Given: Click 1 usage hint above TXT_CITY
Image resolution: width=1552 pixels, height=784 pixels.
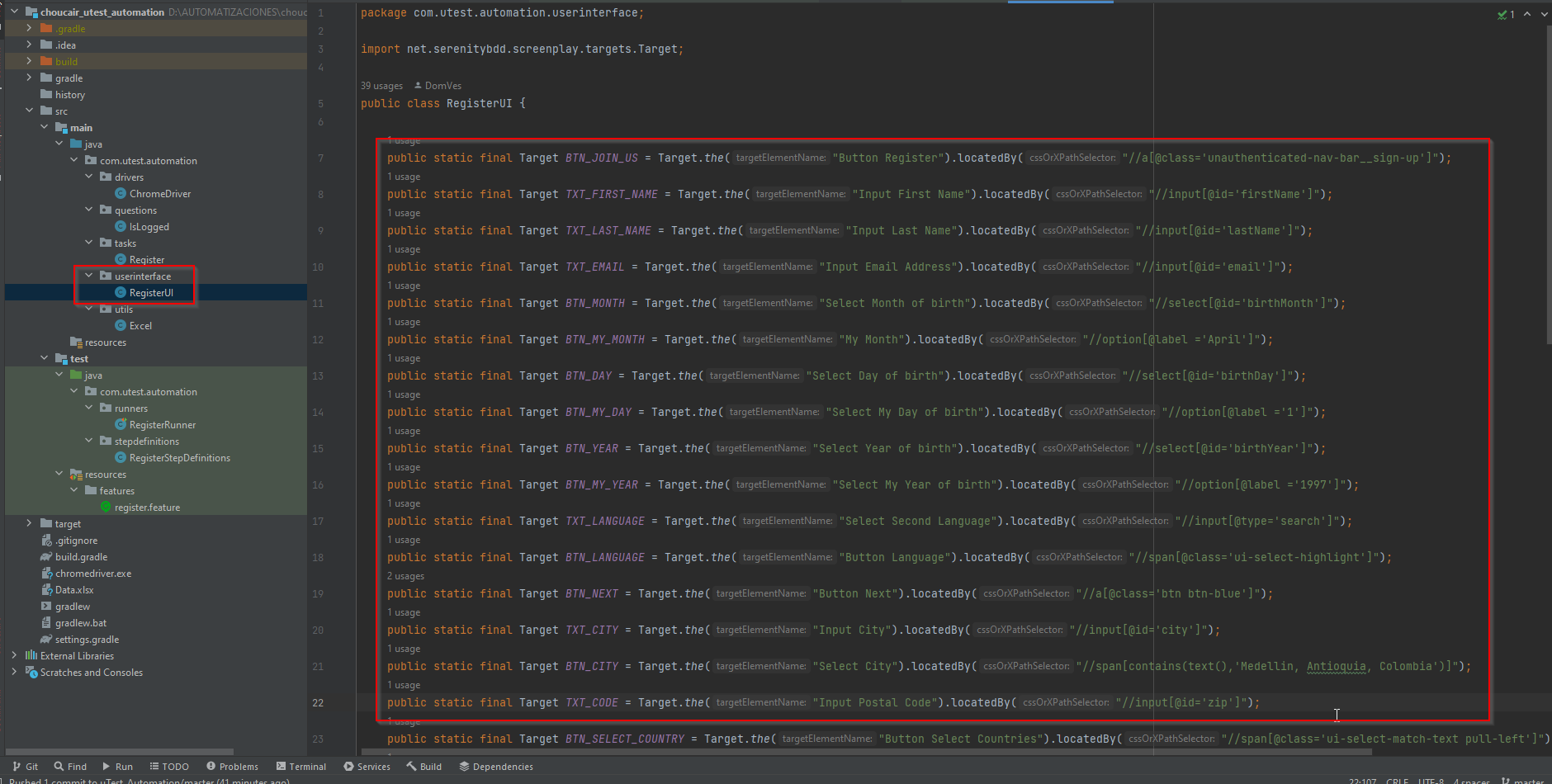Looking at the screenshot, I should point(404,612).
